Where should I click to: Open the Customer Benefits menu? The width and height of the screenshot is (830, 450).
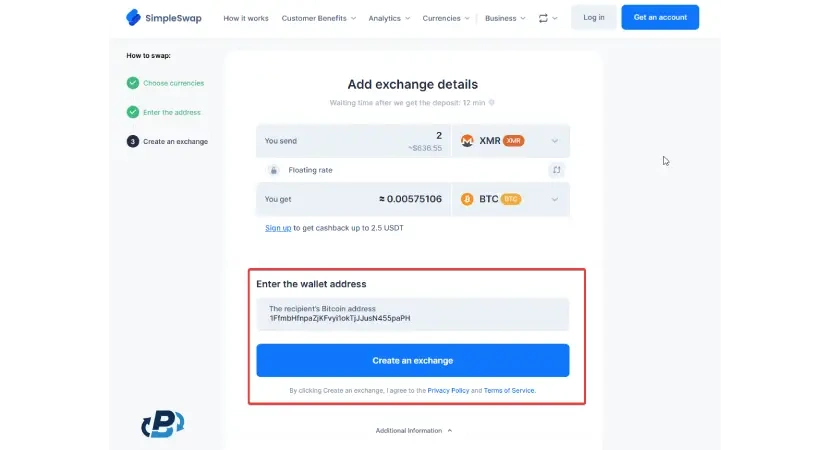319,18
